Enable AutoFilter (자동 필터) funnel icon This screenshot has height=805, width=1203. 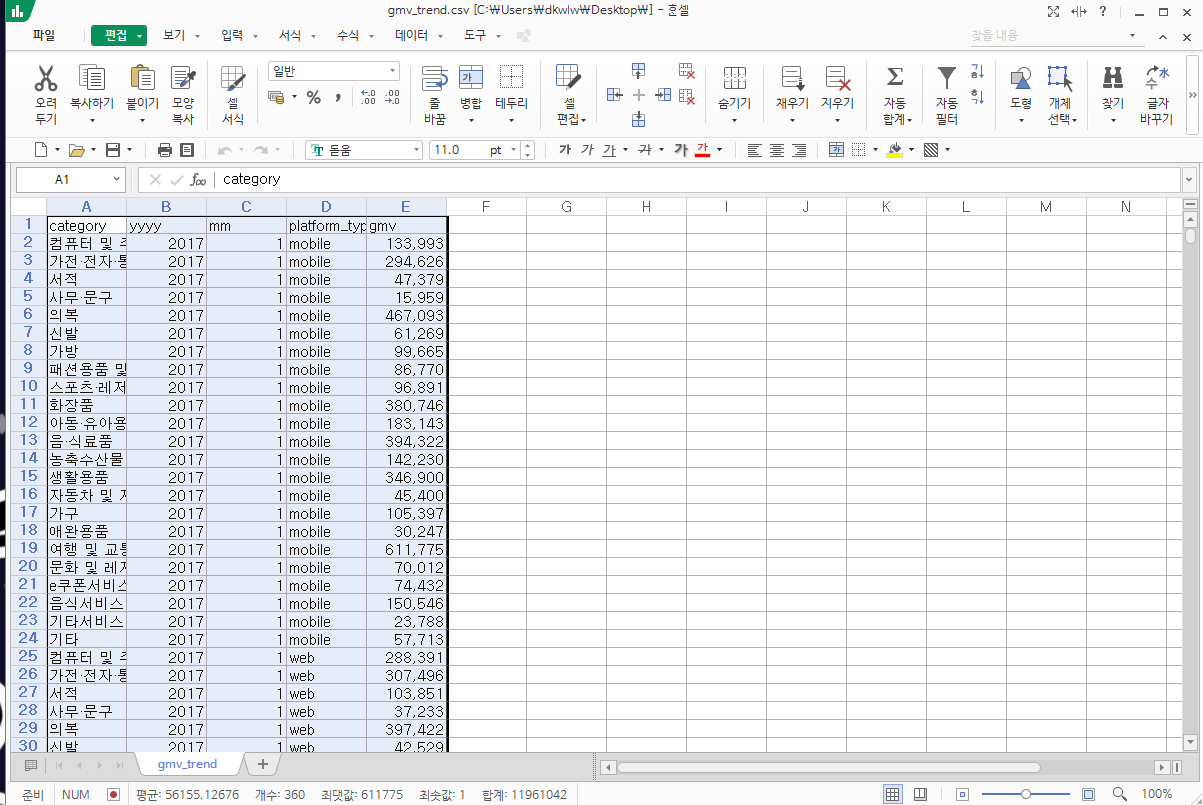click(946, 78)
